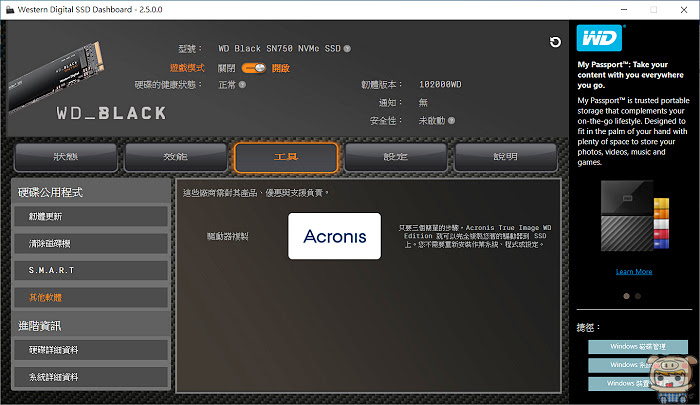Open 硬碟詳細資料 drive details

[x=91, y=350]
